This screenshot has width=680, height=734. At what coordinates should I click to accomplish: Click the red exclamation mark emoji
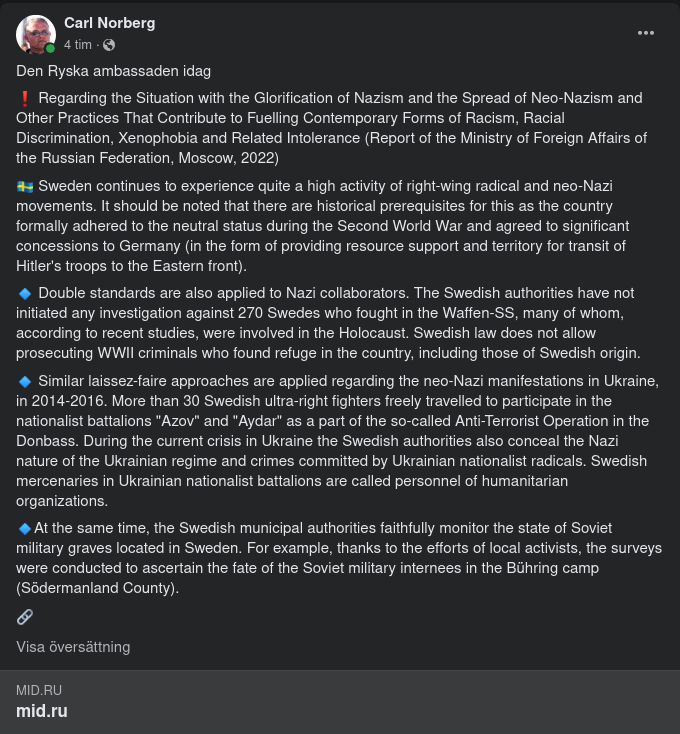tap(25, 98)
